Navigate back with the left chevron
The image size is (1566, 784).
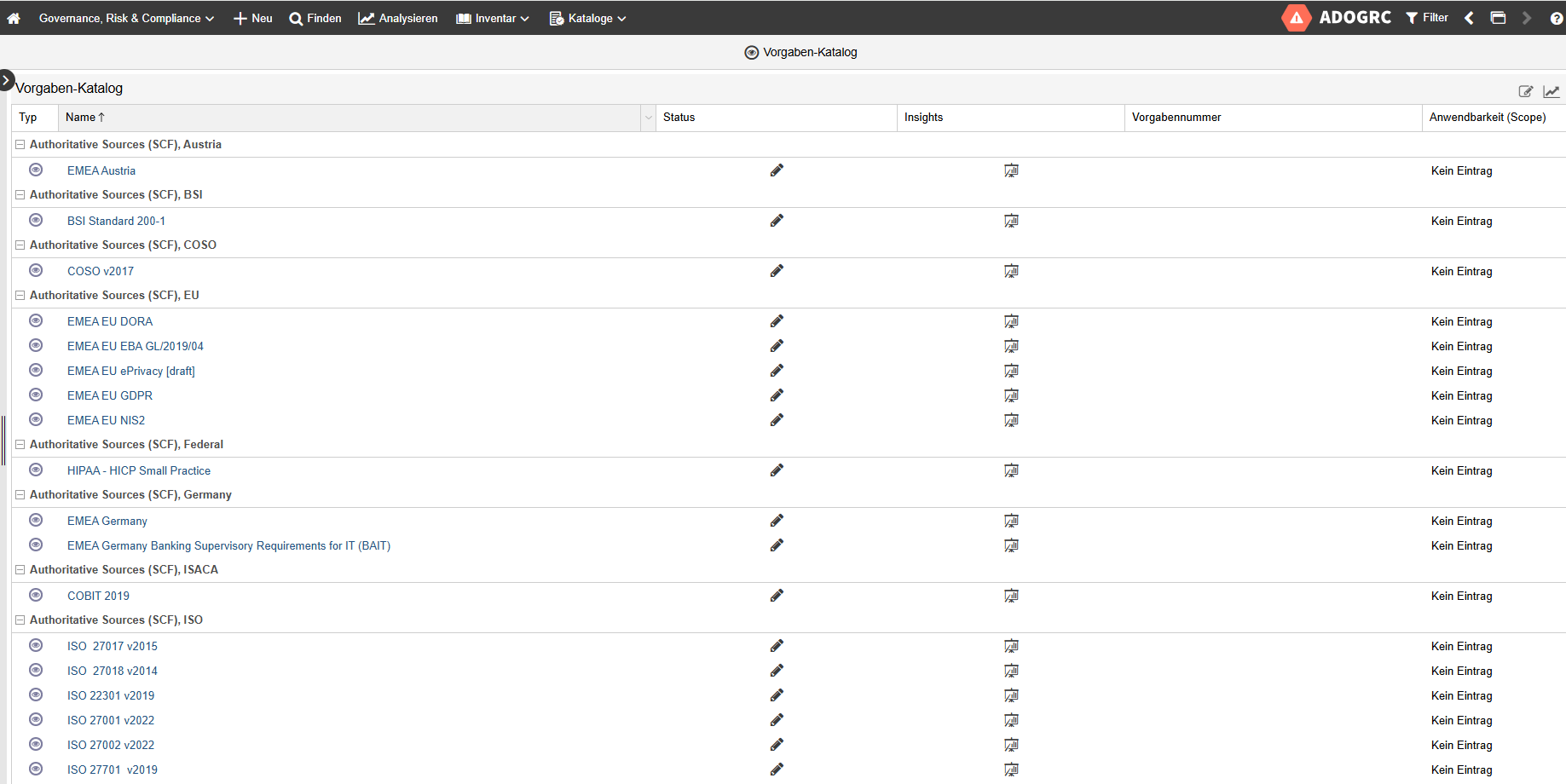coord(1469,18)
